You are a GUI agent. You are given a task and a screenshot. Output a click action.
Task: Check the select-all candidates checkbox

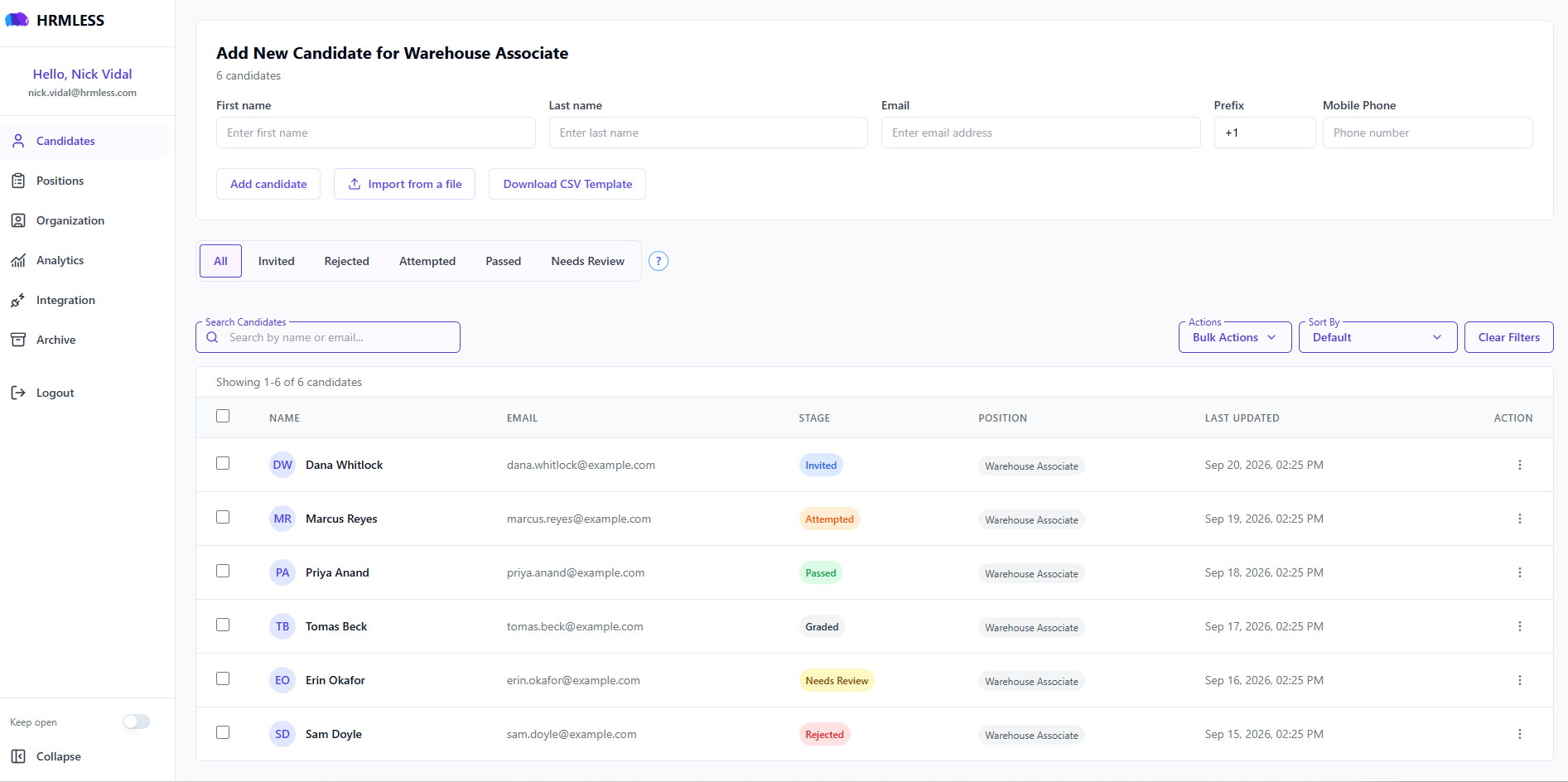[223, 416]
